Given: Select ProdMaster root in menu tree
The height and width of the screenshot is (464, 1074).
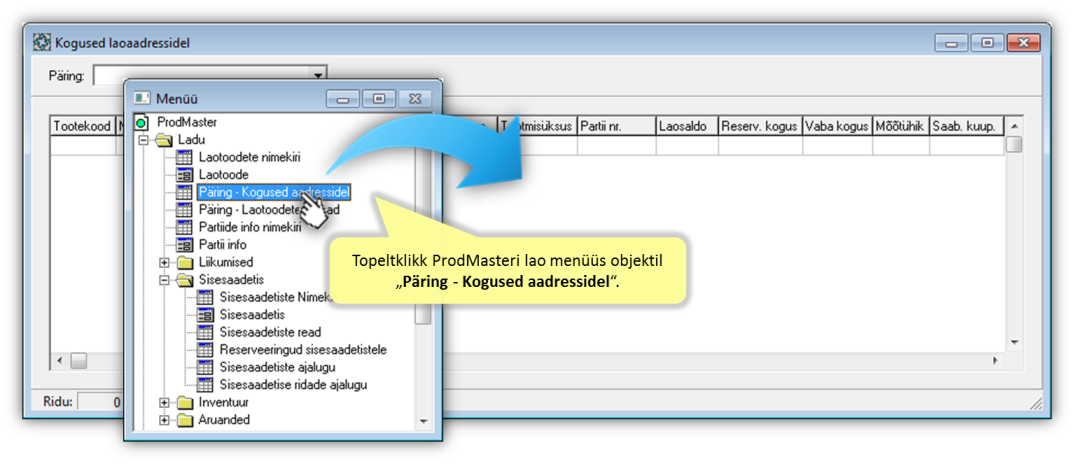Looking at the screenshot, I should 187,122.
